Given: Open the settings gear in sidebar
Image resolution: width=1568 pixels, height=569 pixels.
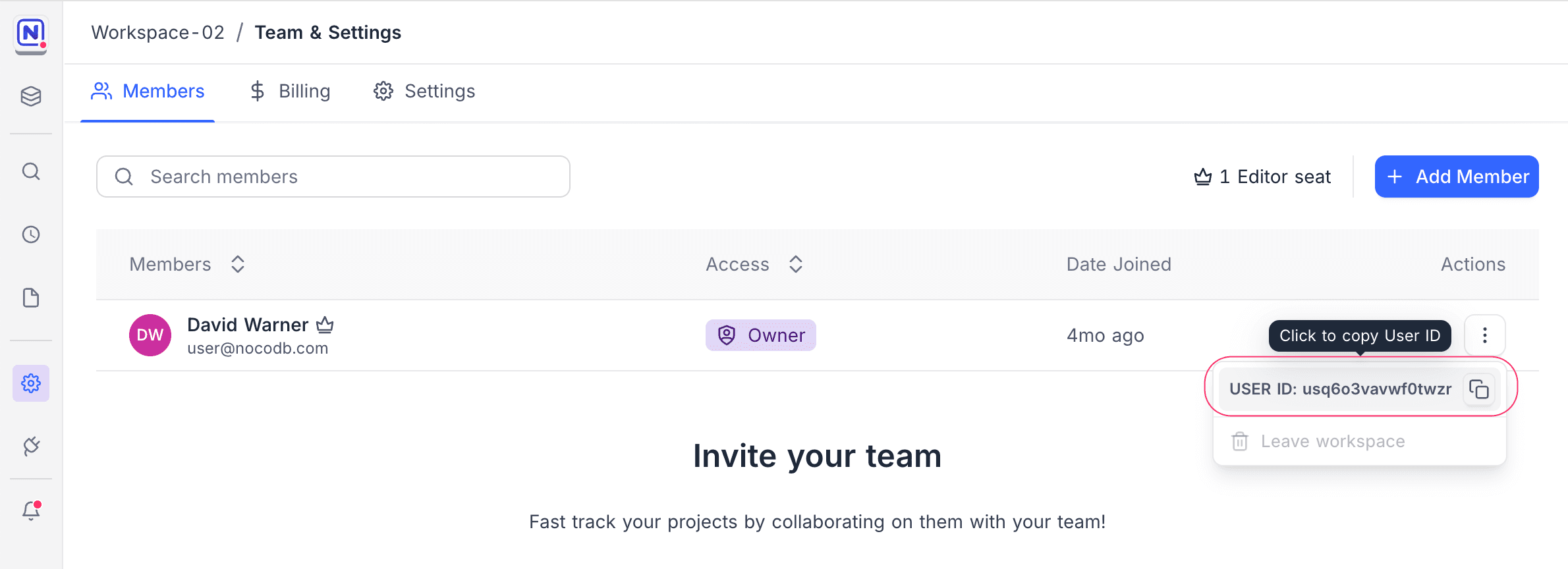Looking at the screenshot, I should [31, 383].
